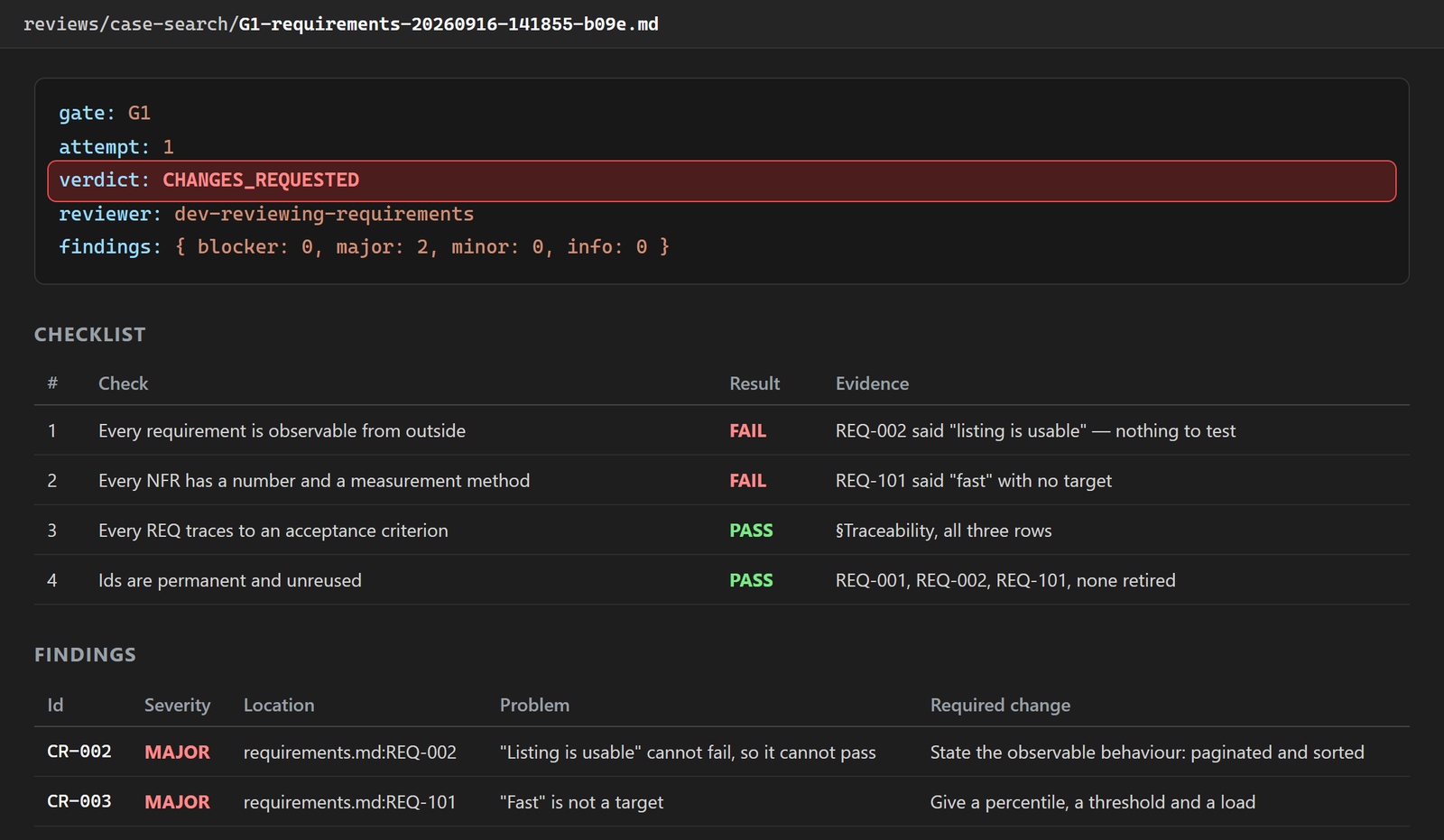Click 'Every REQ traces to an acceptance criterion'
This screenshot has height=840, width=1444.
273,531
